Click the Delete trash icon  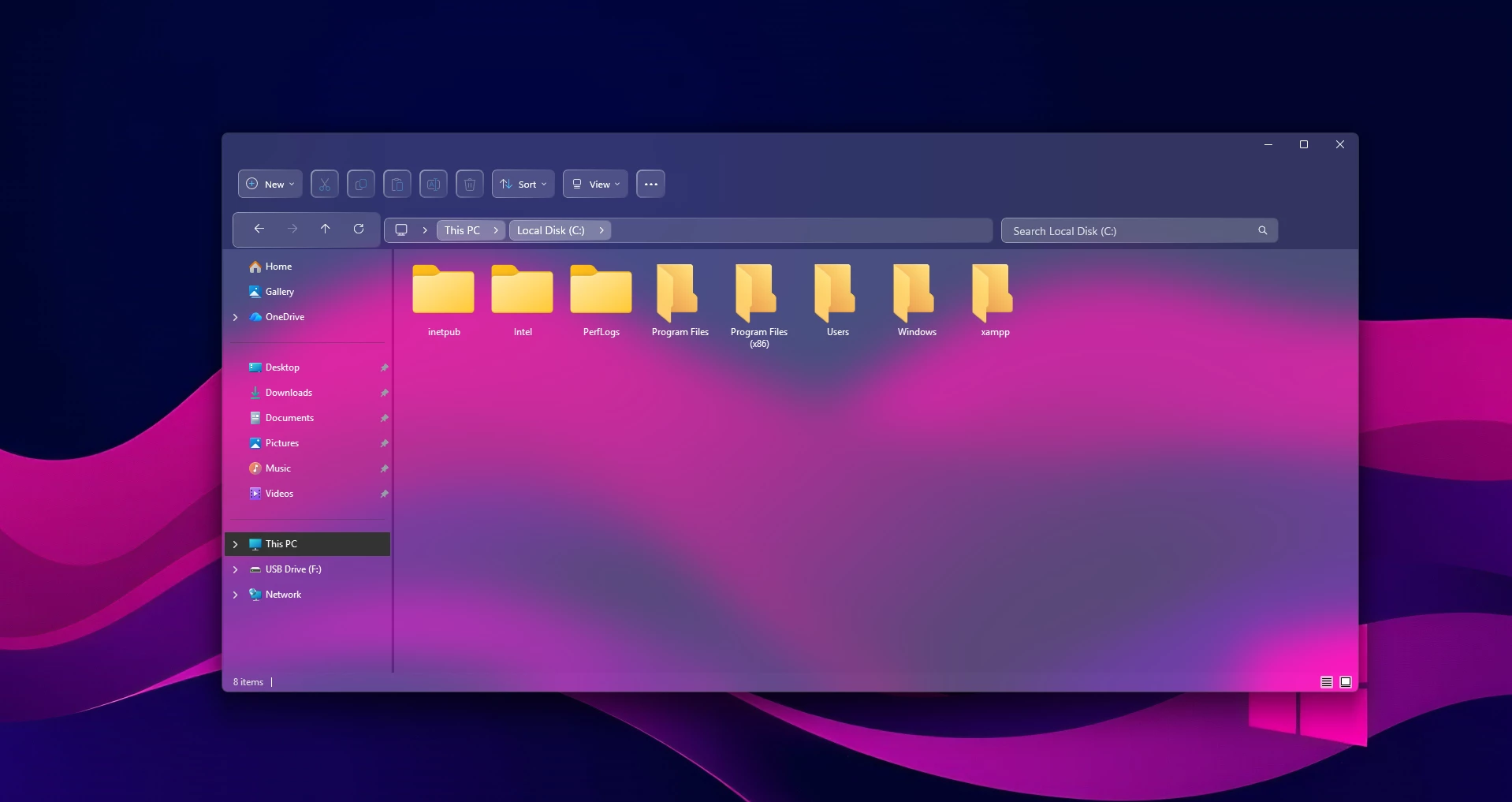coord(470,184)
